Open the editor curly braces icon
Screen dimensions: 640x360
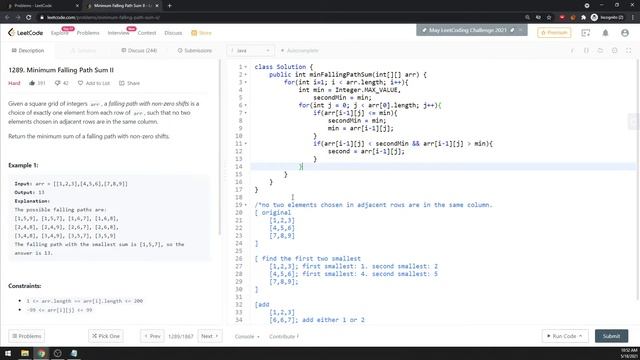point(586,50)
